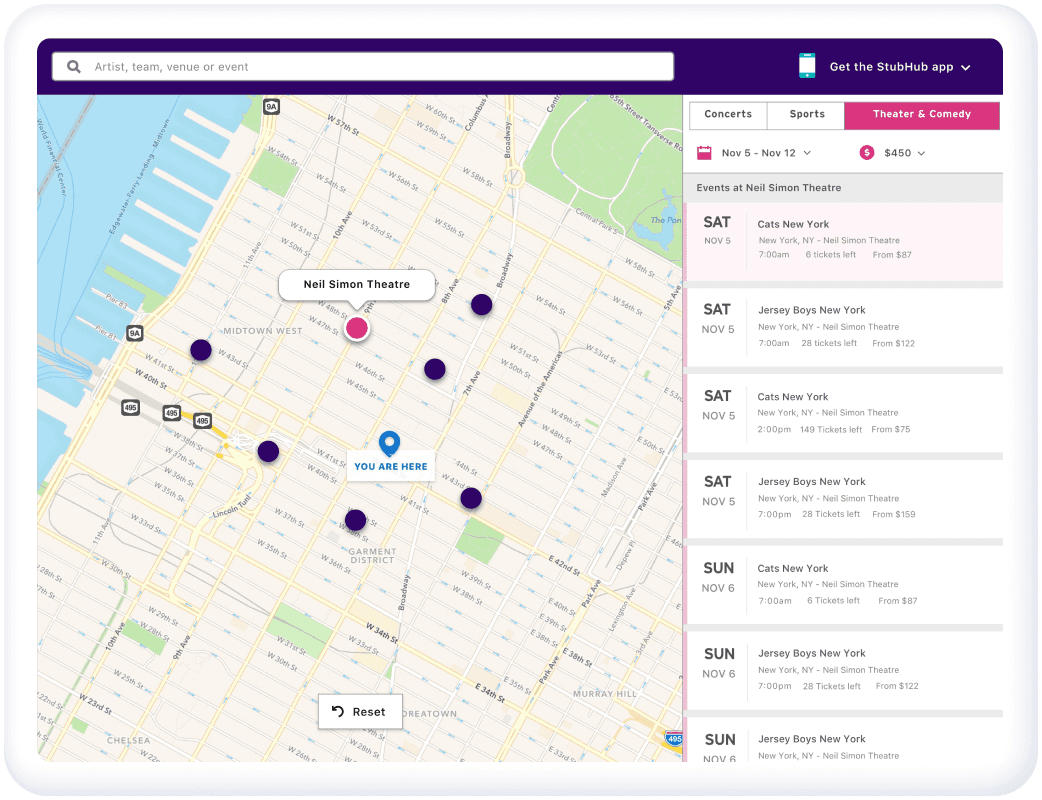
Task: Click the CHELSEA map label
Action: point(128,740)
